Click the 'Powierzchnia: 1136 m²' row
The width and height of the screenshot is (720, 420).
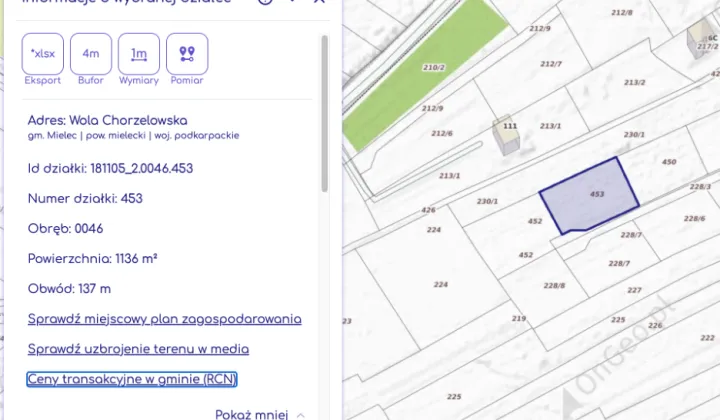point(93,259)
